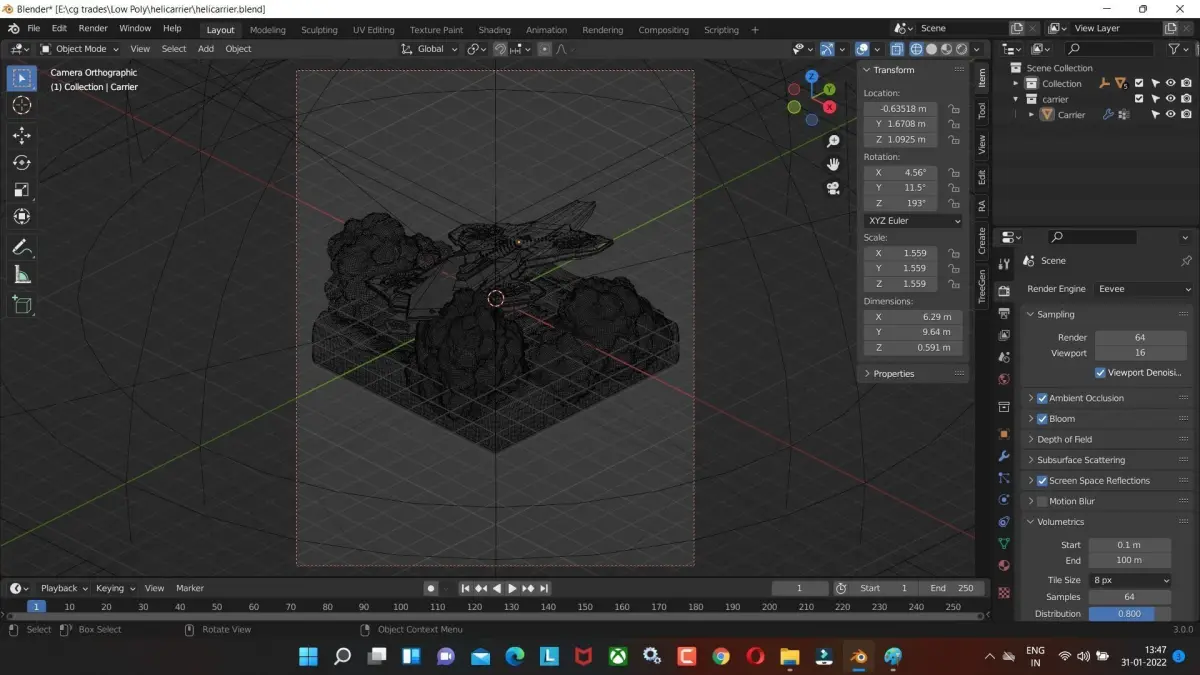Image resolution: width=1200 pixels, height=675 pixels.
Task: Exclude Collection from view layer checkbox
Action: pos(1138,84)
